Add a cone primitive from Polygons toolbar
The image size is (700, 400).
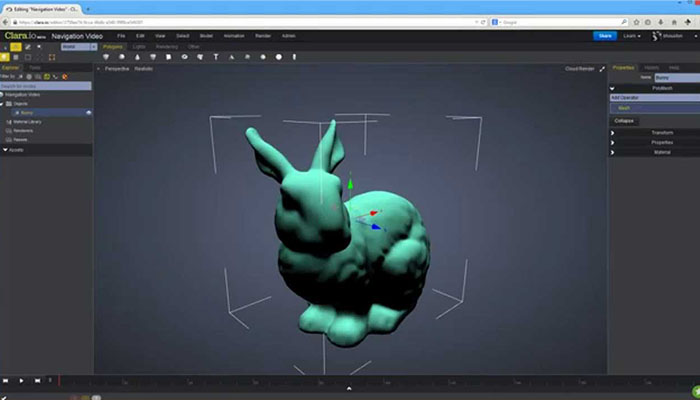tap(138, 57)
